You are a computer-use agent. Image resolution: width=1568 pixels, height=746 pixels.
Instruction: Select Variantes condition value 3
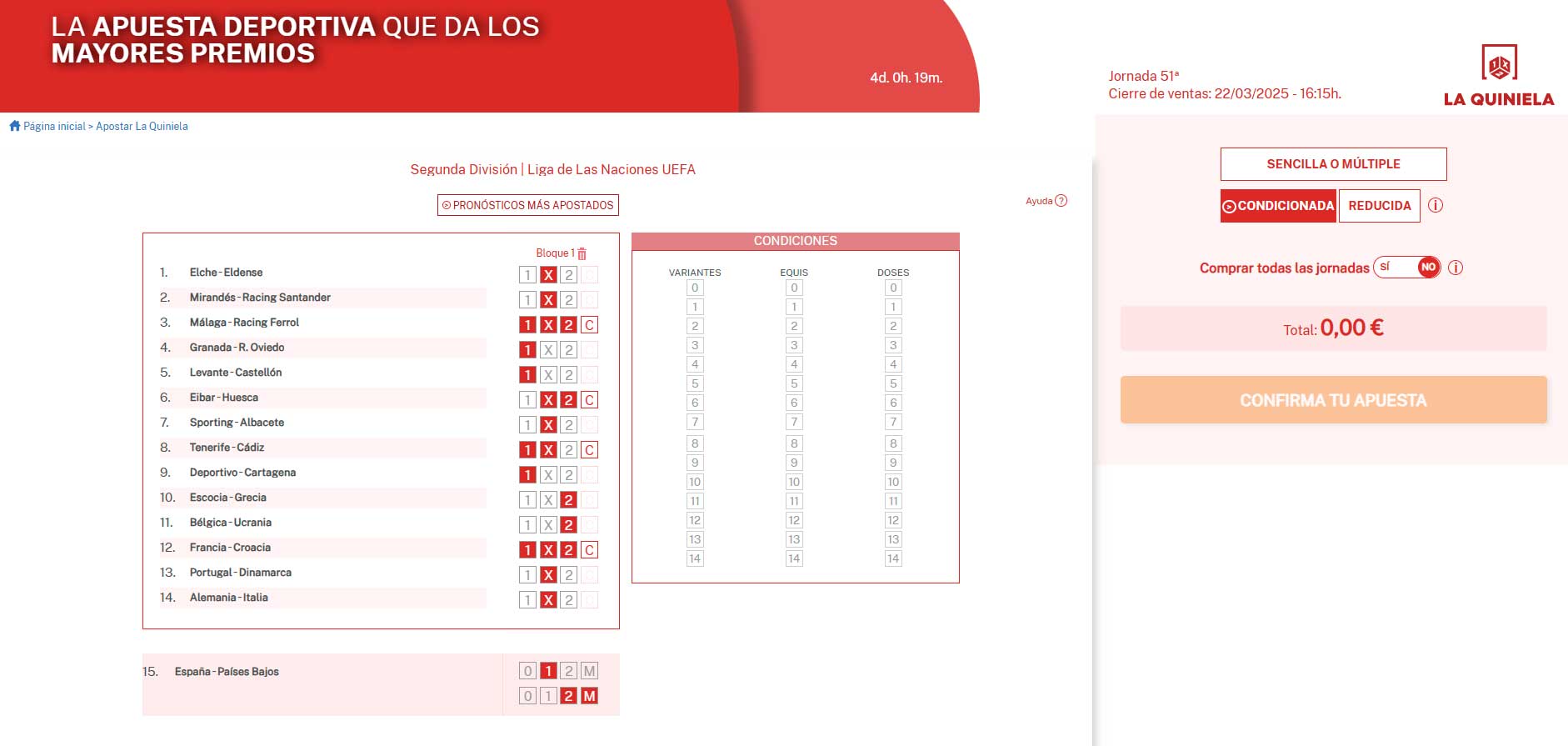(x=695, y=345)
